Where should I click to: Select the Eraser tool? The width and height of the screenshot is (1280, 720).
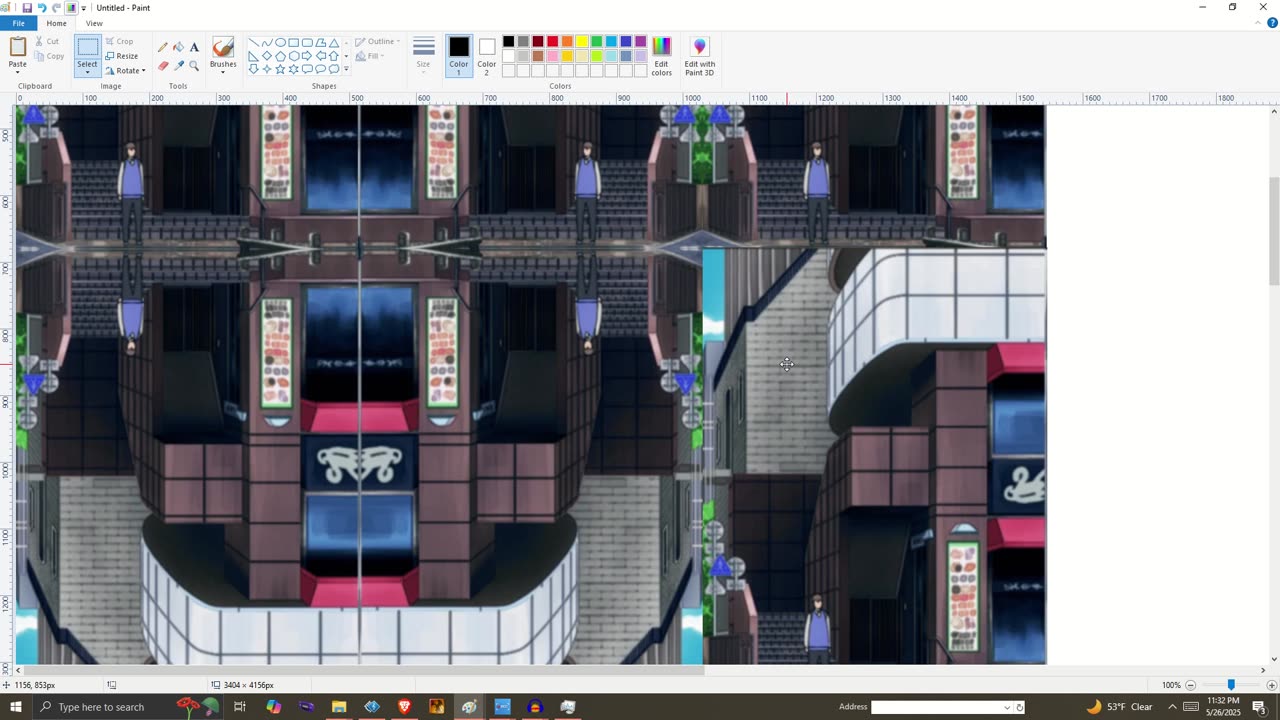coord(163,66)
